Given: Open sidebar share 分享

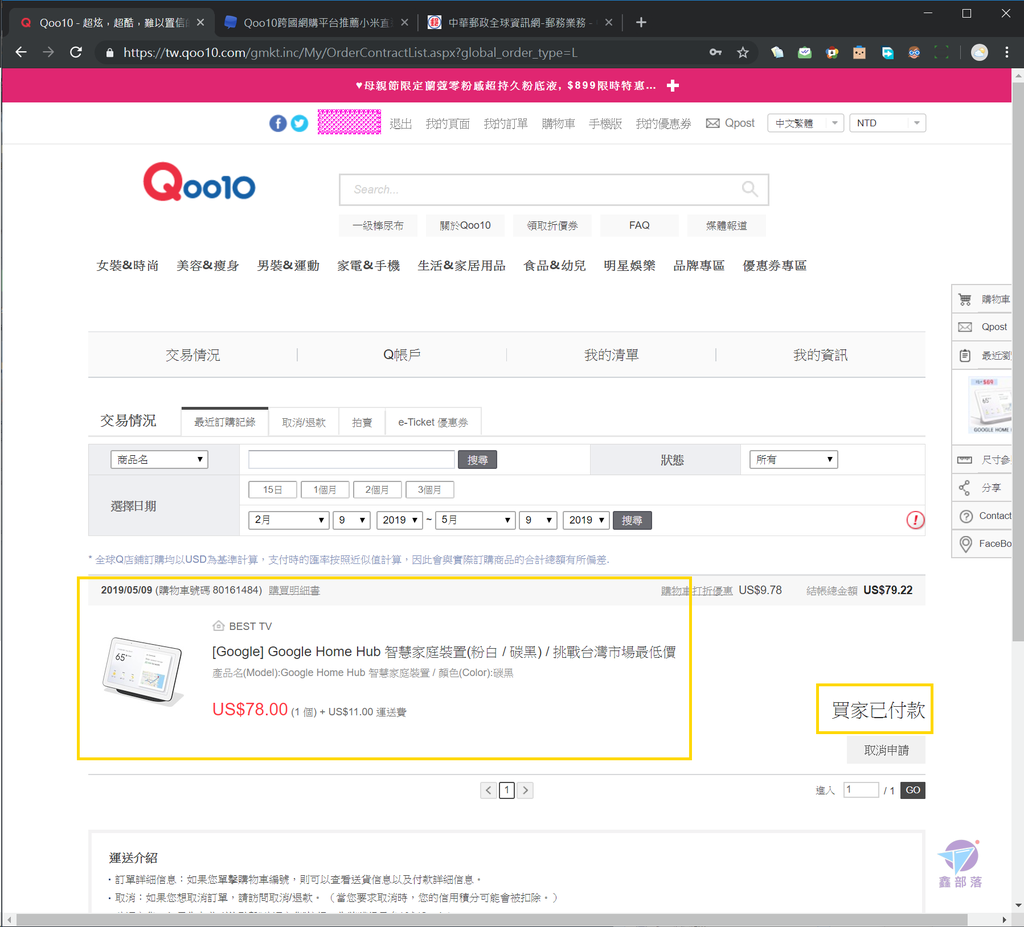Looking at the screenshot, I should (984, 488).
